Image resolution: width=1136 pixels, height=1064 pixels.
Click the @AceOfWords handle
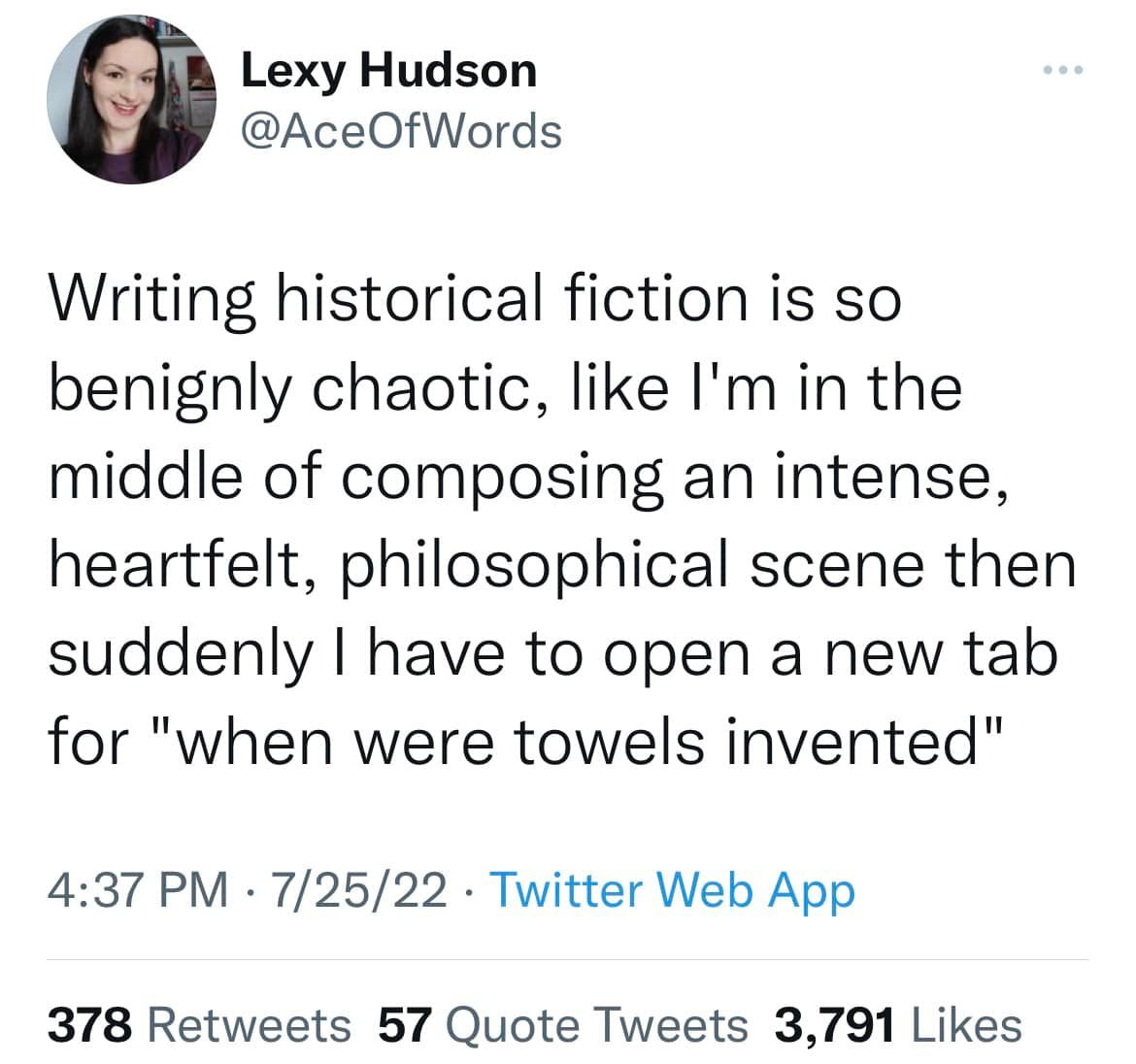pyautogui.click(x=400, y=131)
